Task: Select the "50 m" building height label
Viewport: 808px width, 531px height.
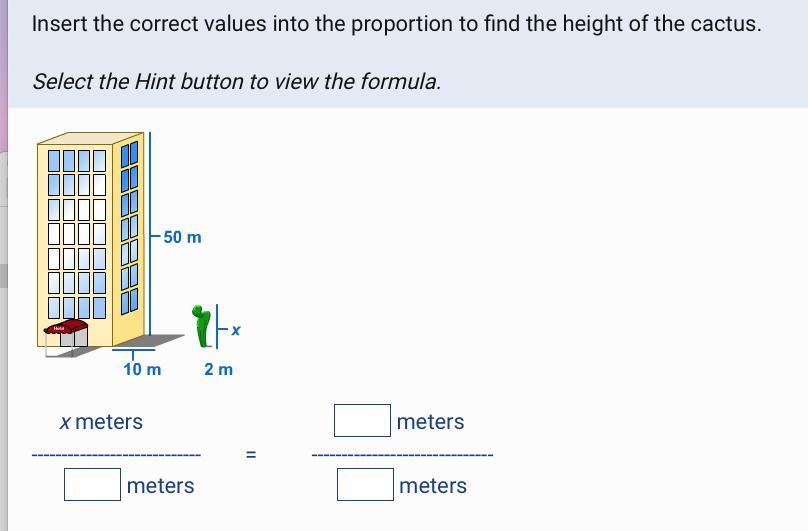Action: (182, 237)
